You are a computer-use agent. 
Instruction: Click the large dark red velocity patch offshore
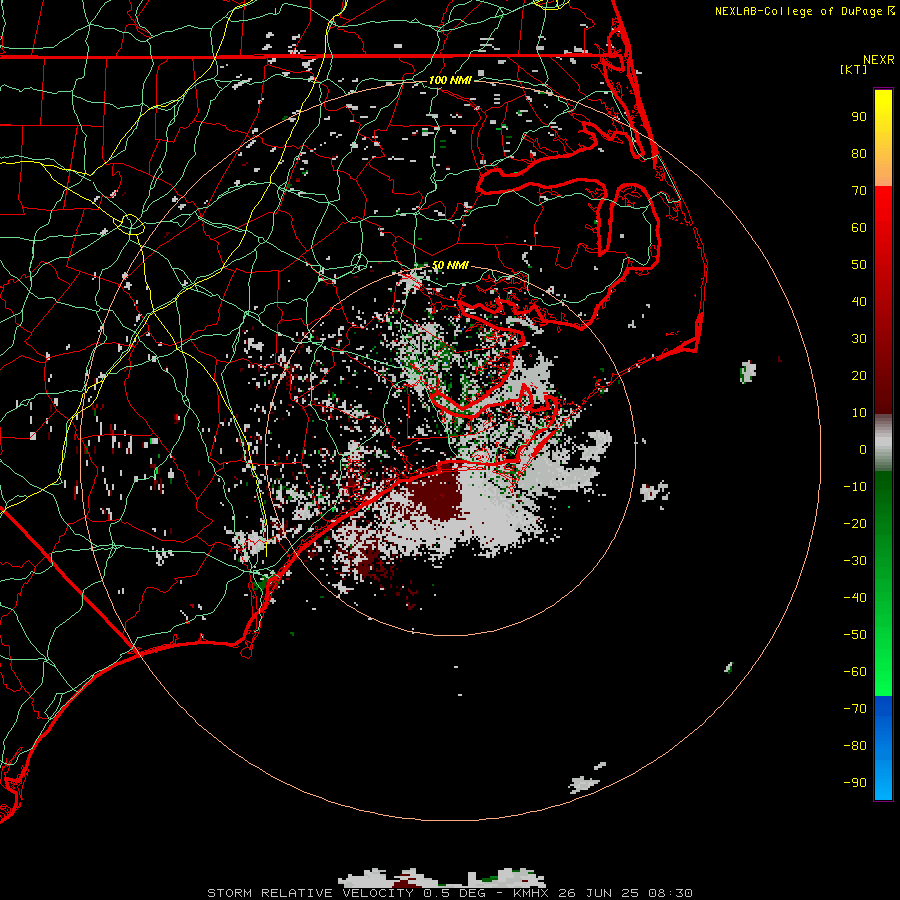tap(438, 495)
